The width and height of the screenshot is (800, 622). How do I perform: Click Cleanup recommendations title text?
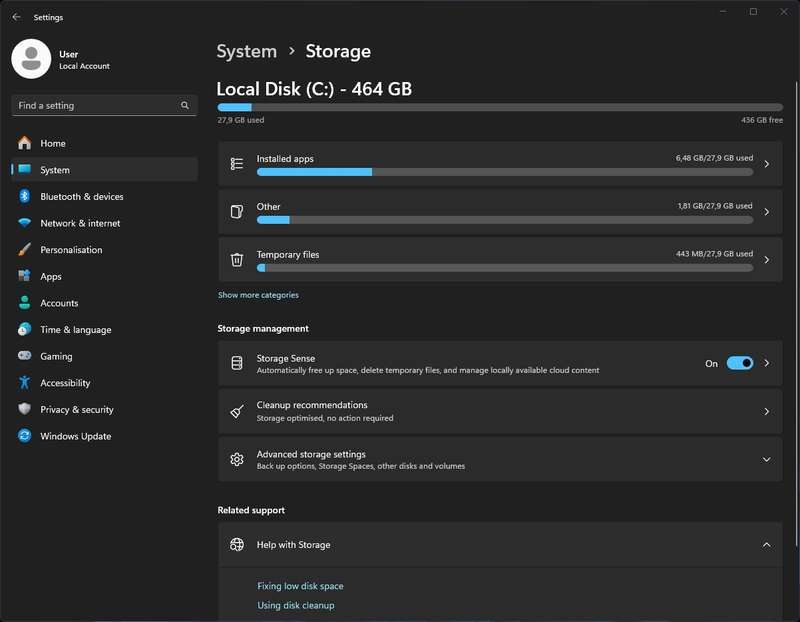tap(312, 405)
